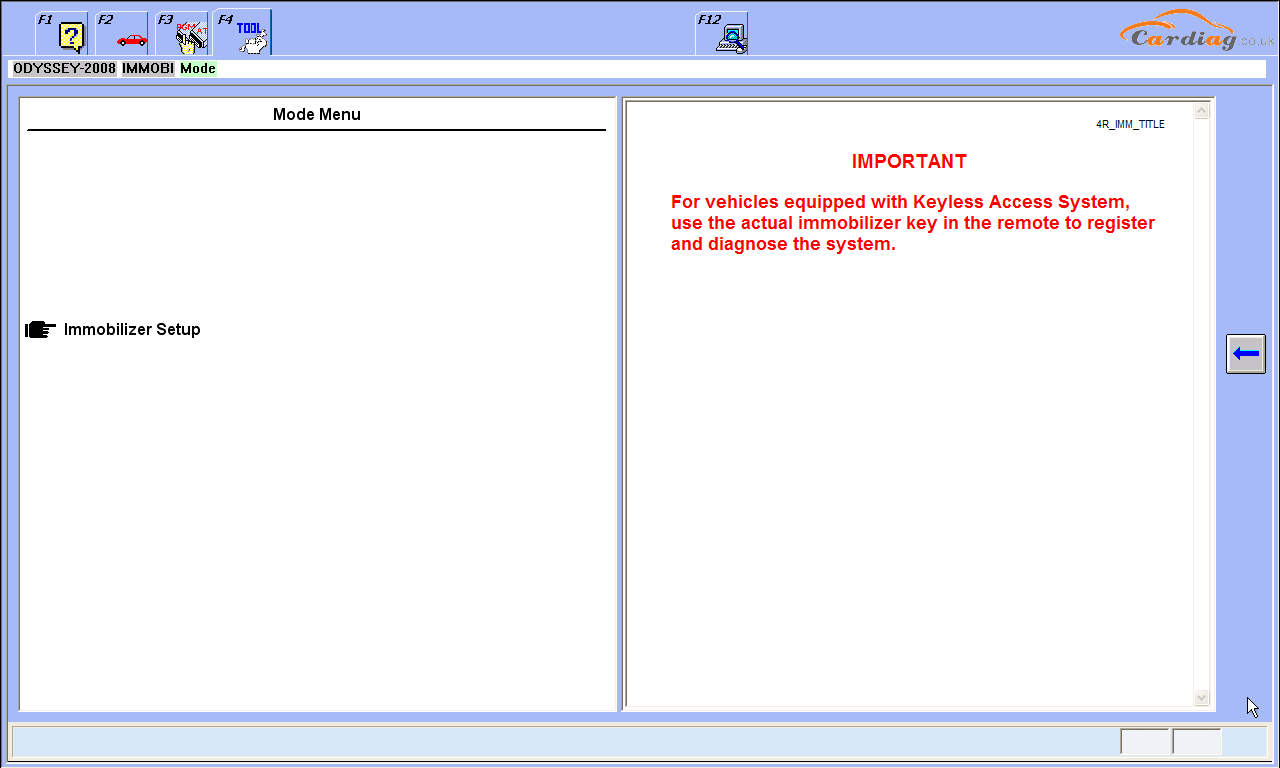Click the left status box at the bottom

point(1146,741)
